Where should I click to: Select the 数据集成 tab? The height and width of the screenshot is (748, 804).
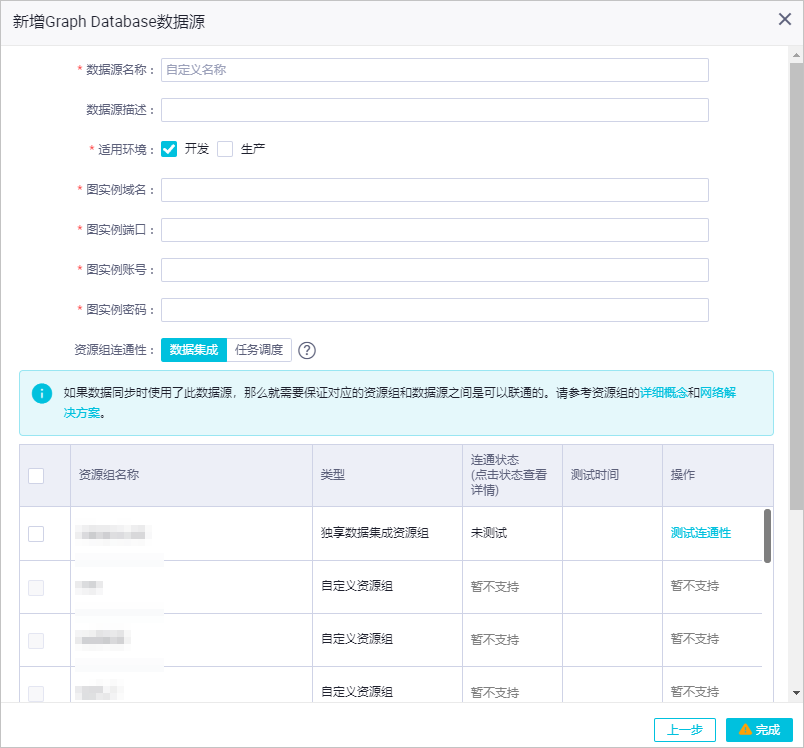click(x=194, y=350)
